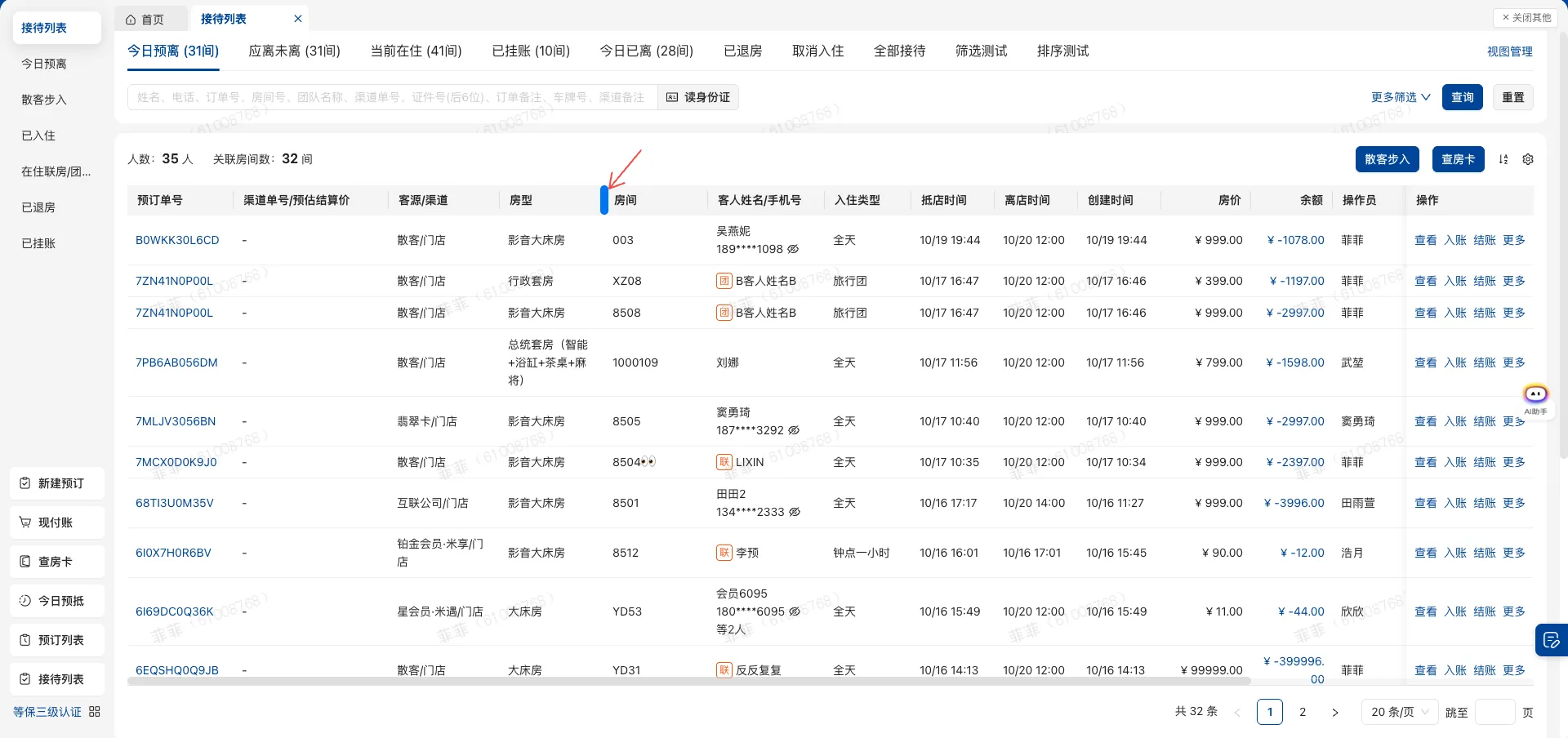Open the AI助手 floating assistant icon
The width and height of the screenshot is (1568, 738).
pos(1536,393)
